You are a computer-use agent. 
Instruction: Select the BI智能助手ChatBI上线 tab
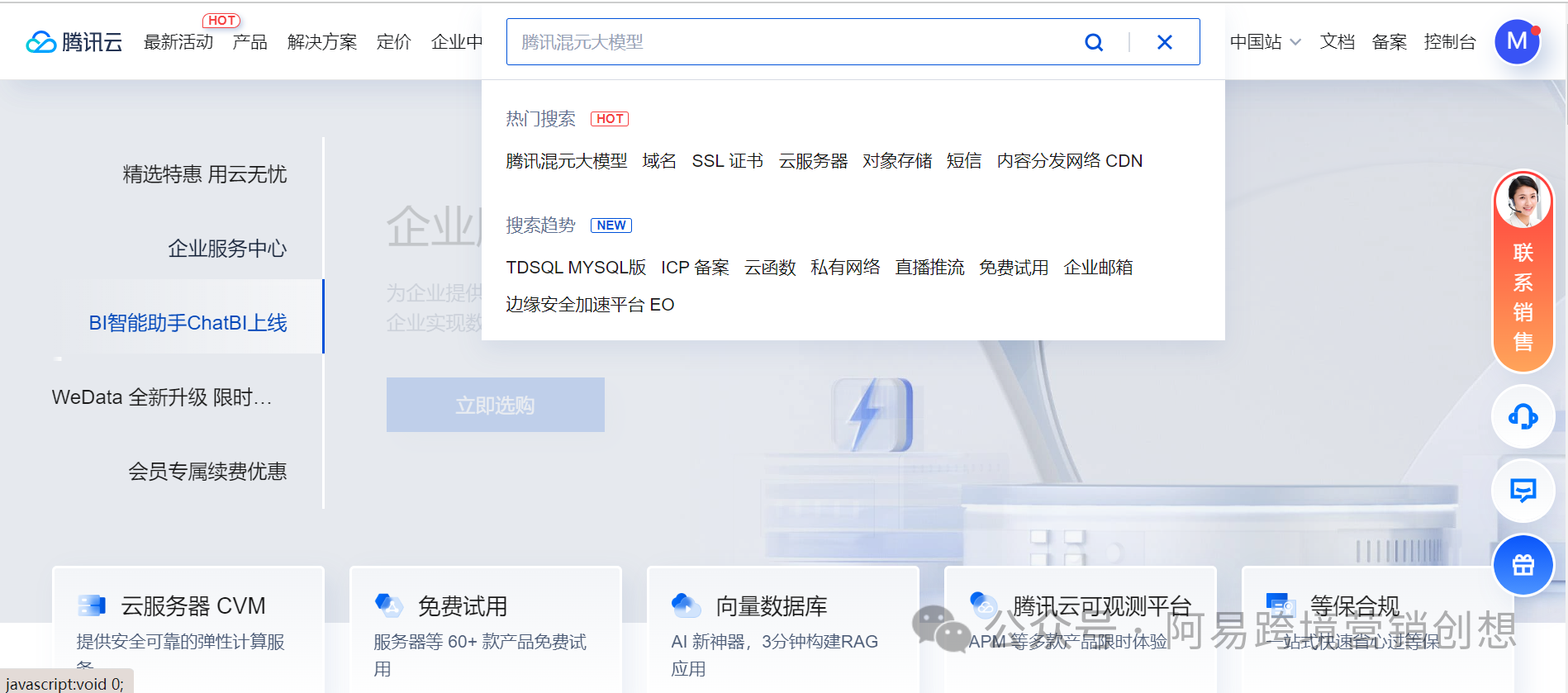(x=188, y=323)
